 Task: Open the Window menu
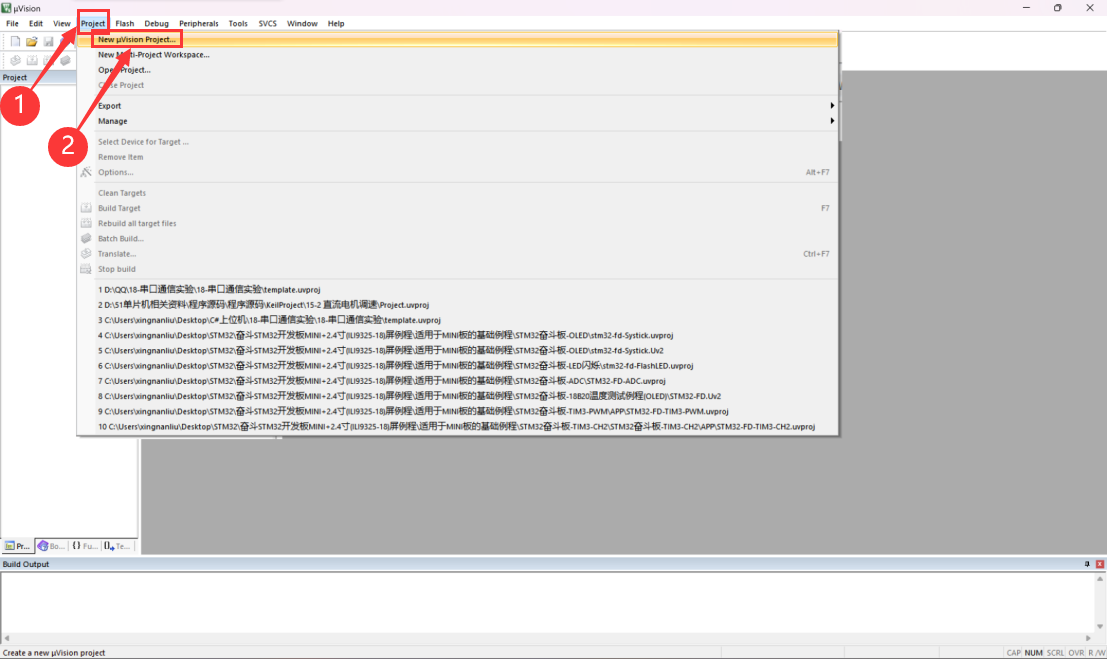tap(302, 23)
